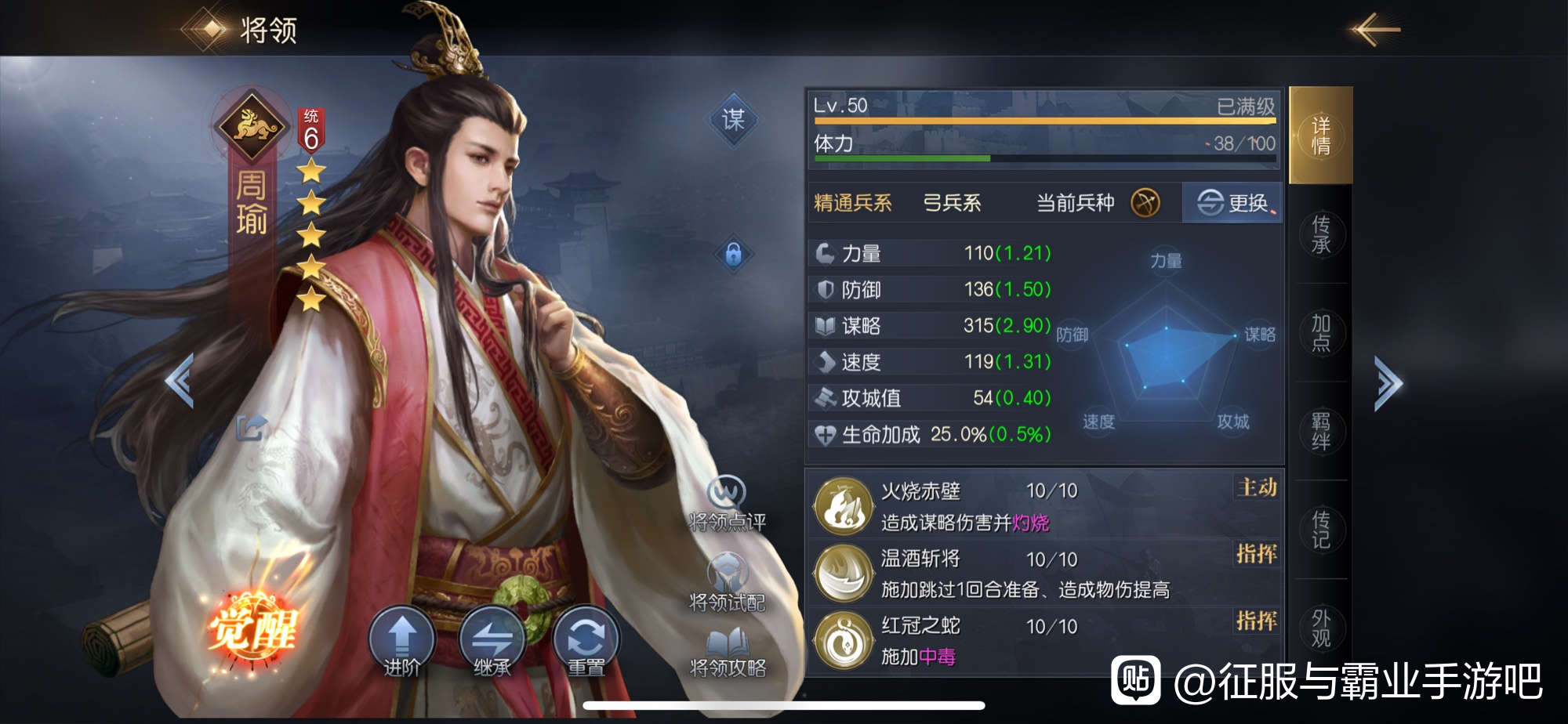This screenshot has height=724, width=1568.
Task: Show previous general with left chevron
Action: click(180, 381)
